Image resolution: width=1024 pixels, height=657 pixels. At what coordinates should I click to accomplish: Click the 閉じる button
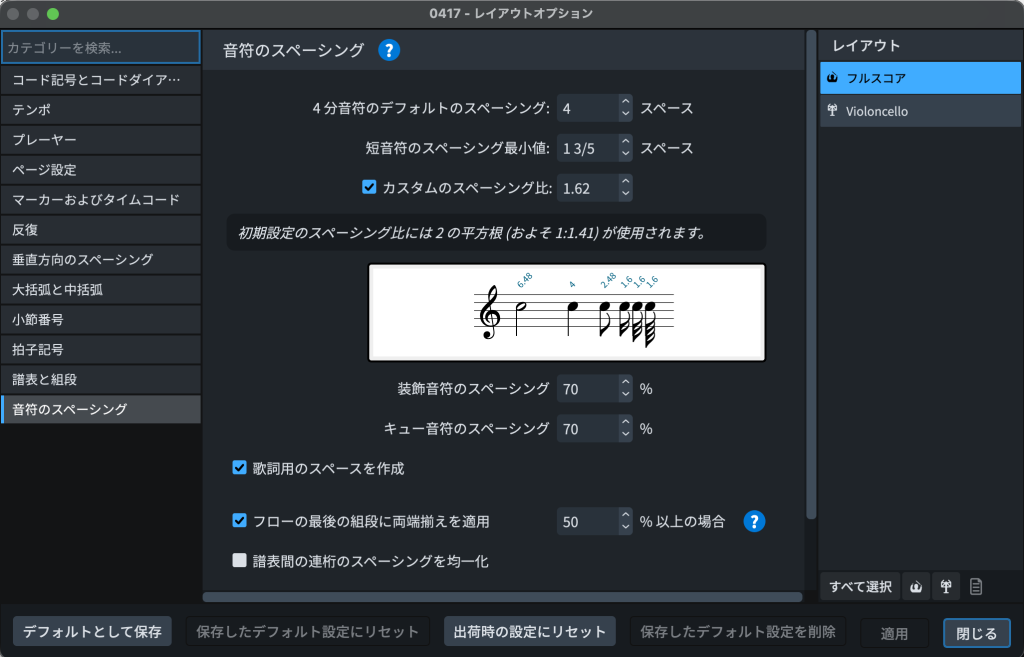pos(976,632)
